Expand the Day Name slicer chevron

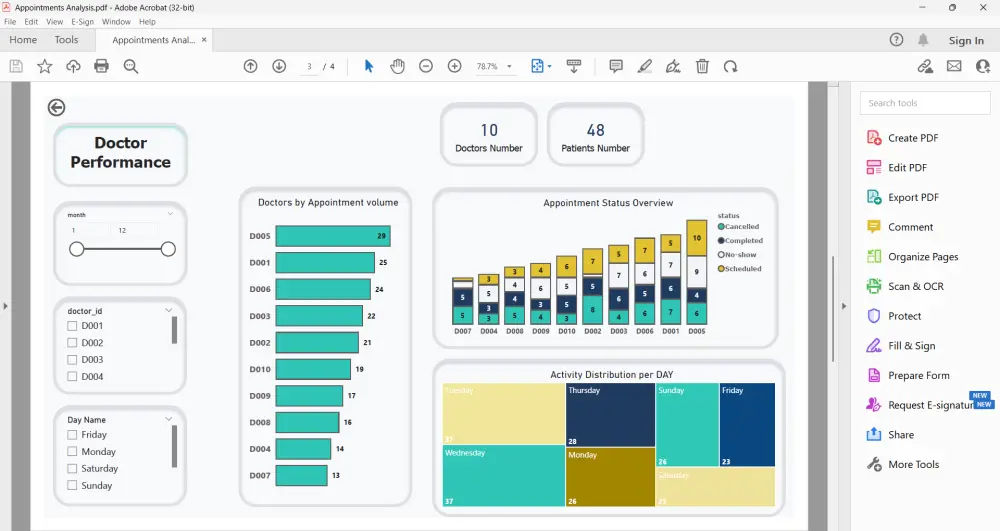pos(169,419)
